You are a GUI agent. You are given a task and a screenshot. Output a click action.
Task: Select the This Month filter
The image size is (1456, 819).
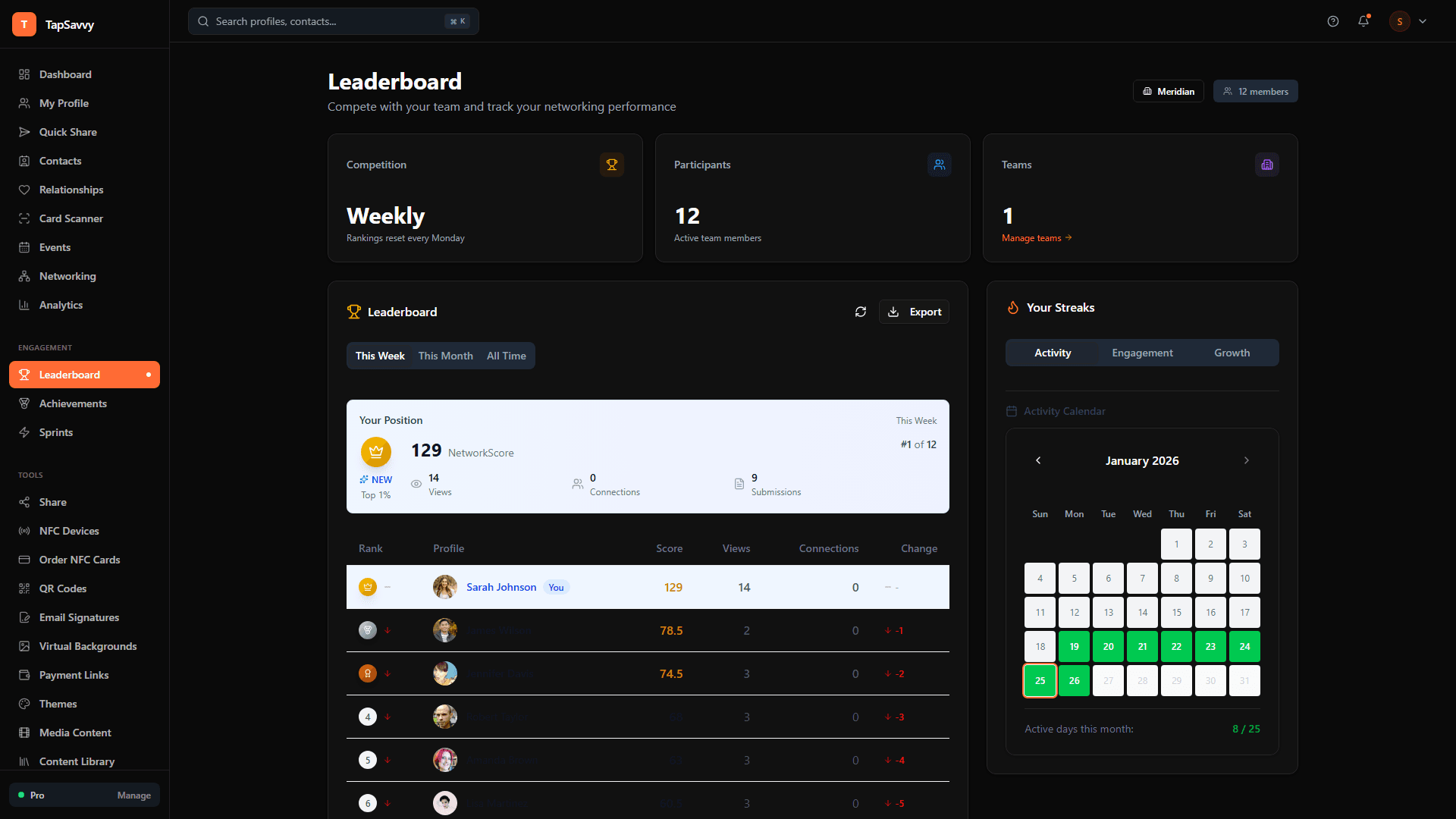[445, 355]
